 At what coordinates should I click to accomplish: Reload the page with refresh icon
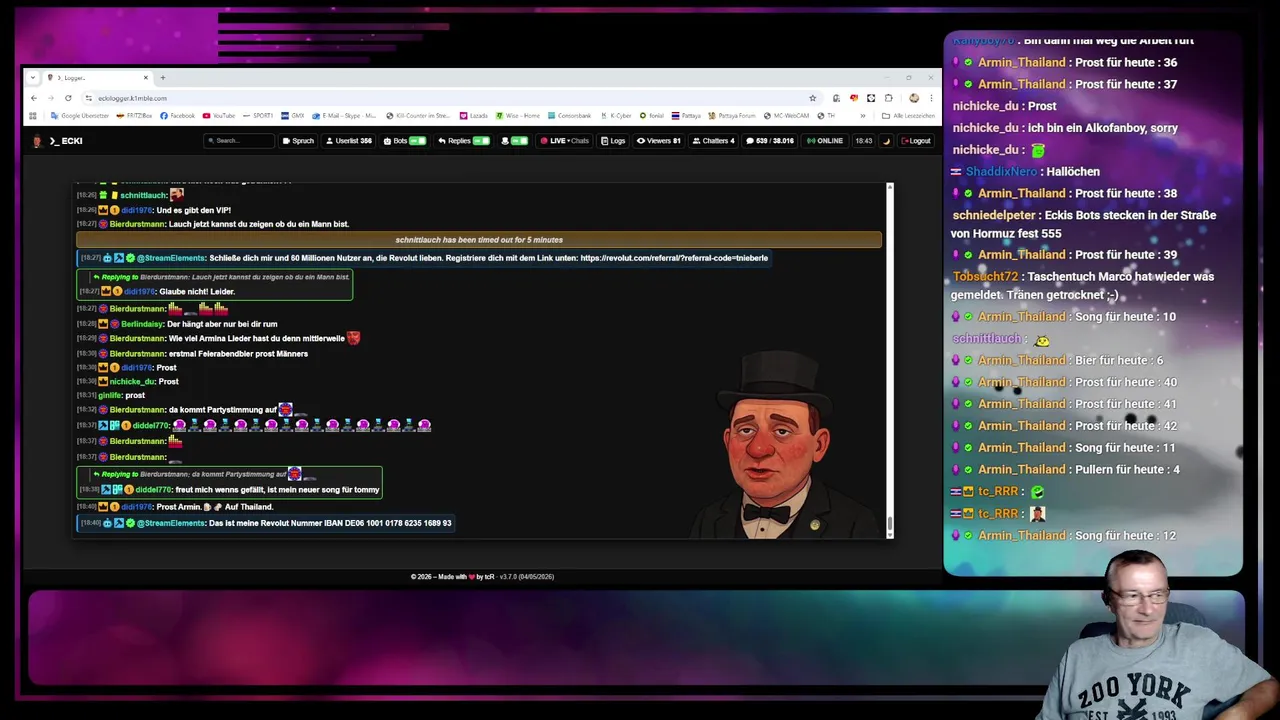coord(68,98)
